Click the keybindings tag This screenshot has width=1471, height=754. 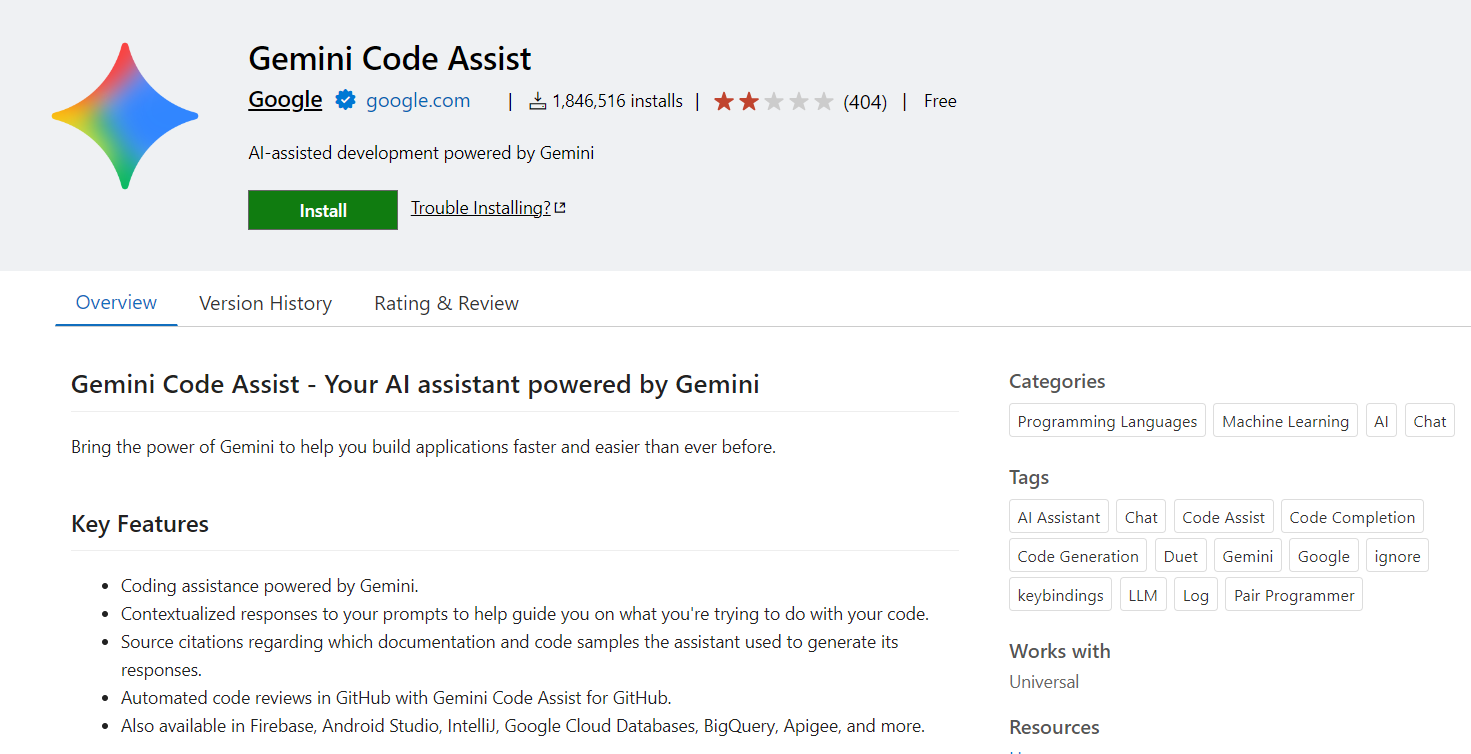point(1061,595)
